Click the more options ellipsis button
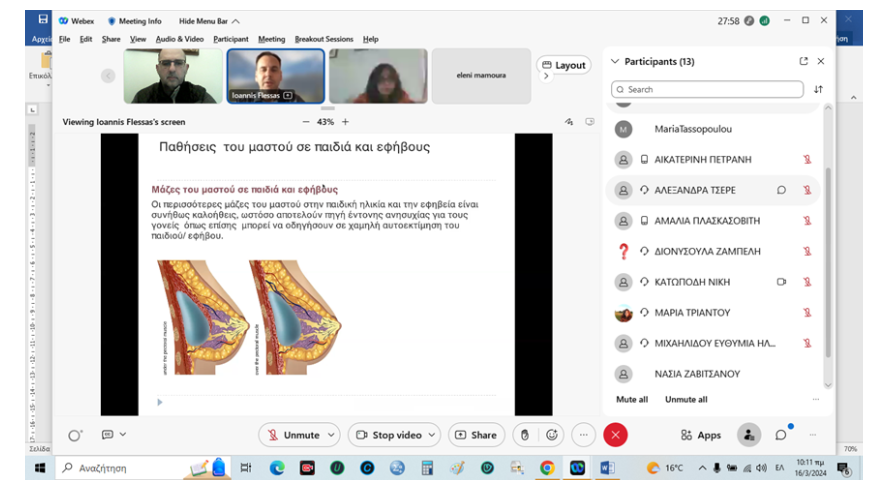The image size is (882, 489). click(584, 435)
